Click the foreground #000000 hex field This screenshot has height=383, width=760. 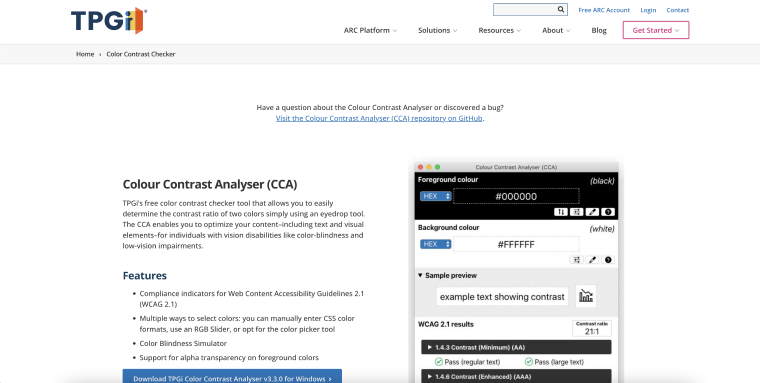[516, 196]
